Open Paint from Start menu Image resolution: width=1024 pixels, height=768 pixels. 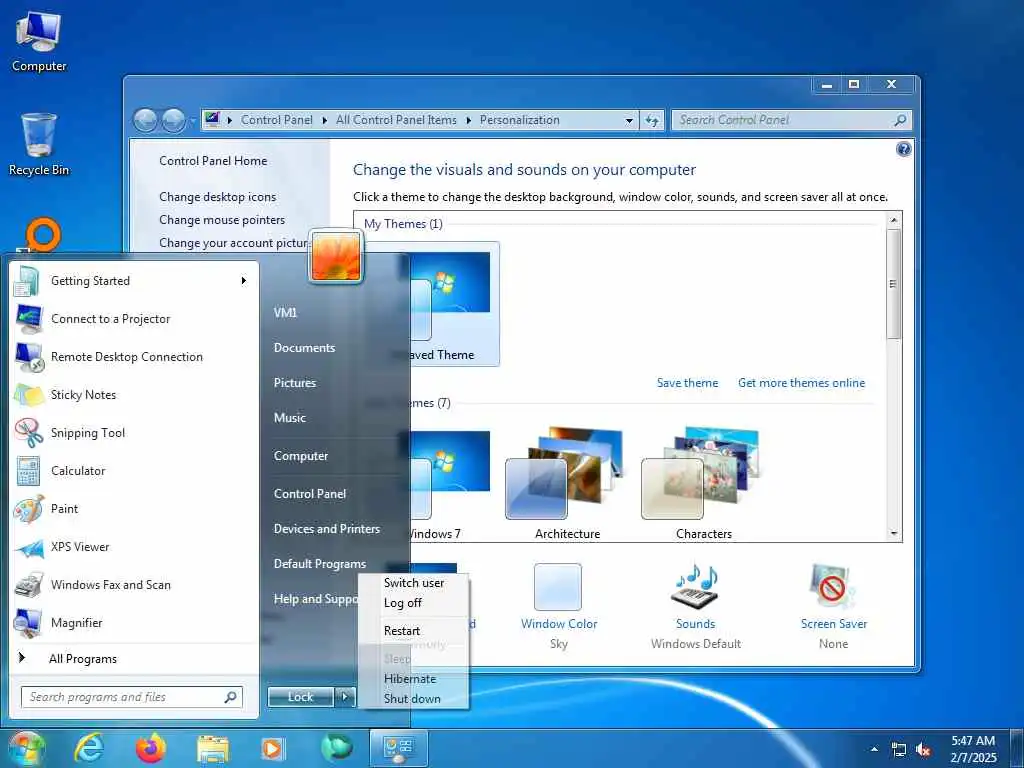pos(134,509)
